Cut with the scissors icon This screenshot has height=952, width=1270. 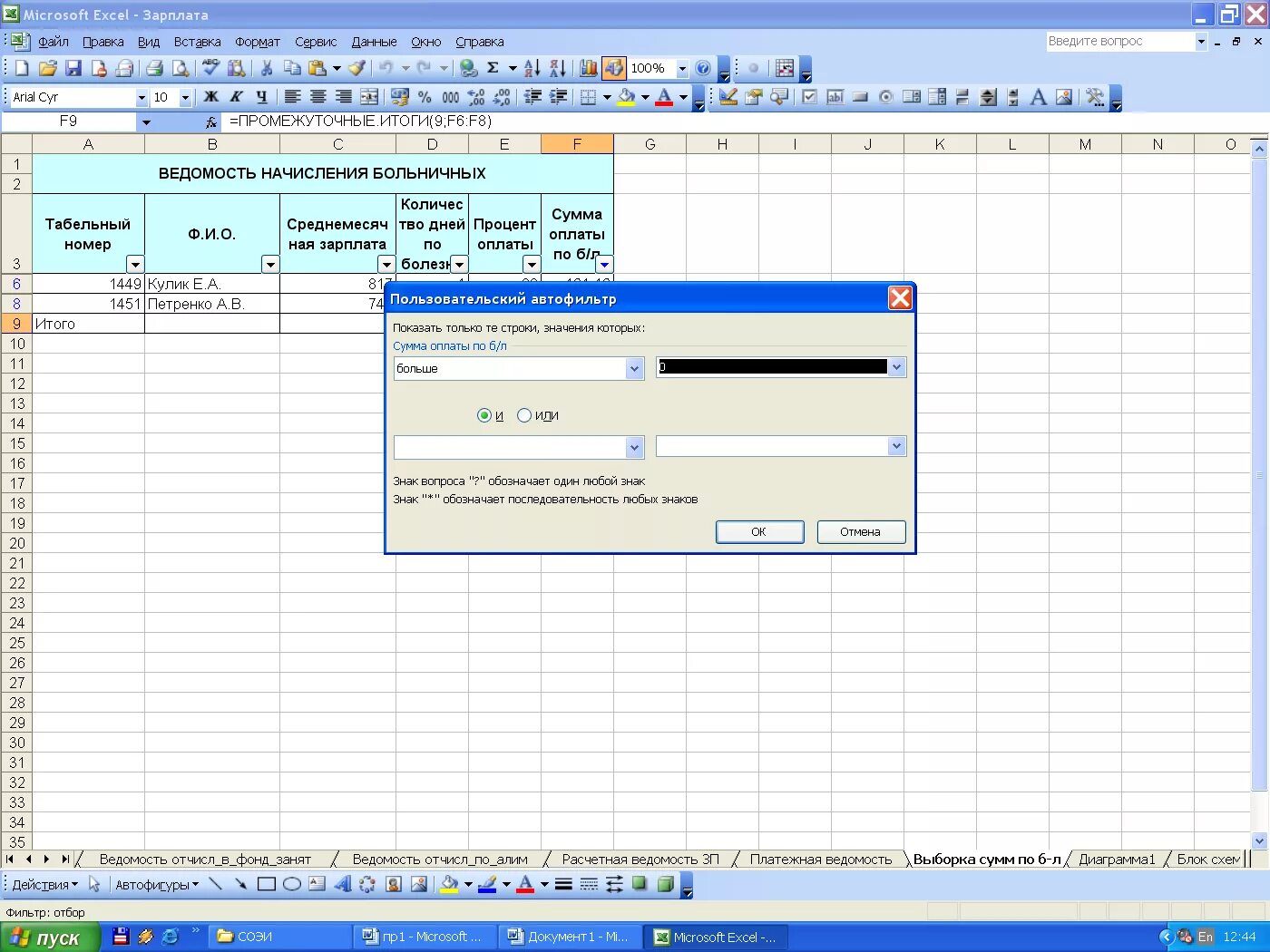pos(267,68)
